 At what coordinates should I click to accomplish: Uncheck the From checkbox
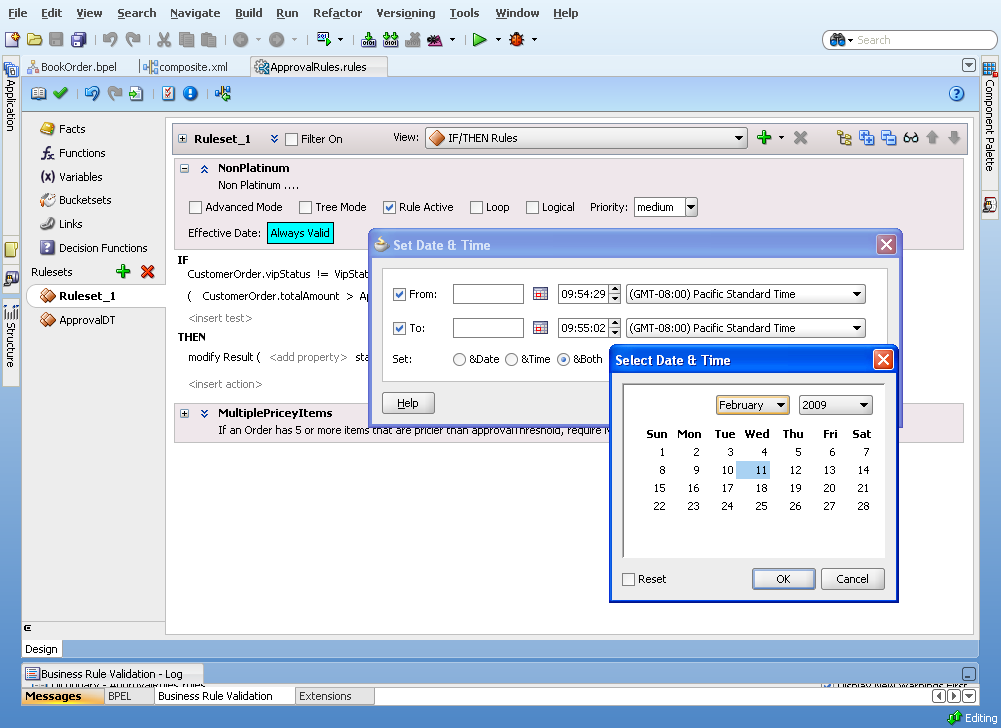point(400,294)
